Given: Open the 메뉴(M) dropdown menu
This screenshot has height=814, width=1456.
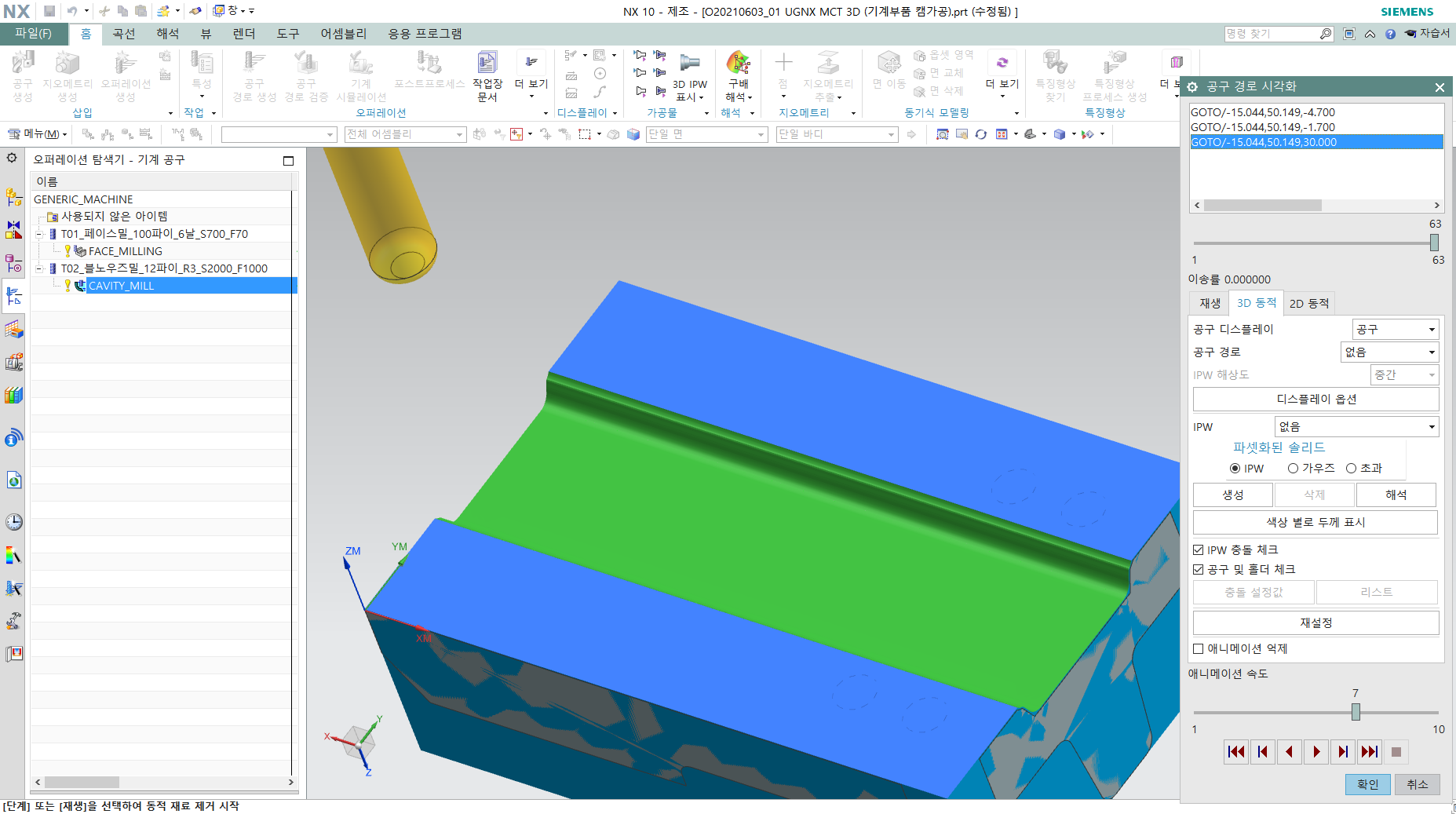Looking at the screenshot, I should pos(38,134).
